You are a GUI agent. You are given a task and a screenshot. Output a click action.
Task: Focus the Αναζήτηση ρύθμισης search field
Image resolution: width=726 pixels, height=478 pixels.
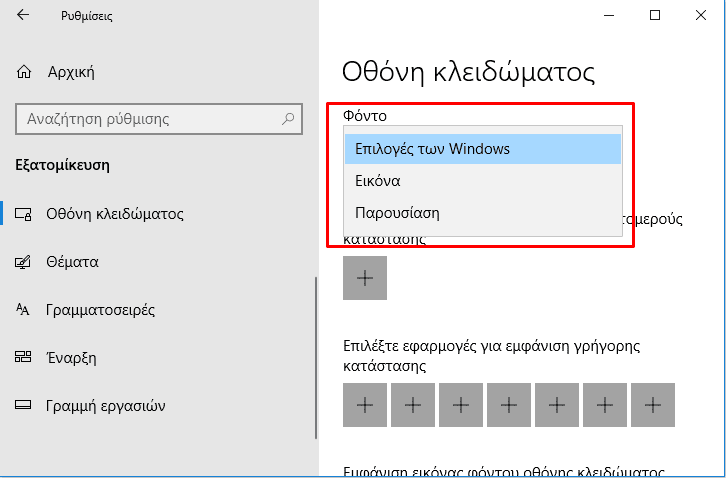(150, 119)
